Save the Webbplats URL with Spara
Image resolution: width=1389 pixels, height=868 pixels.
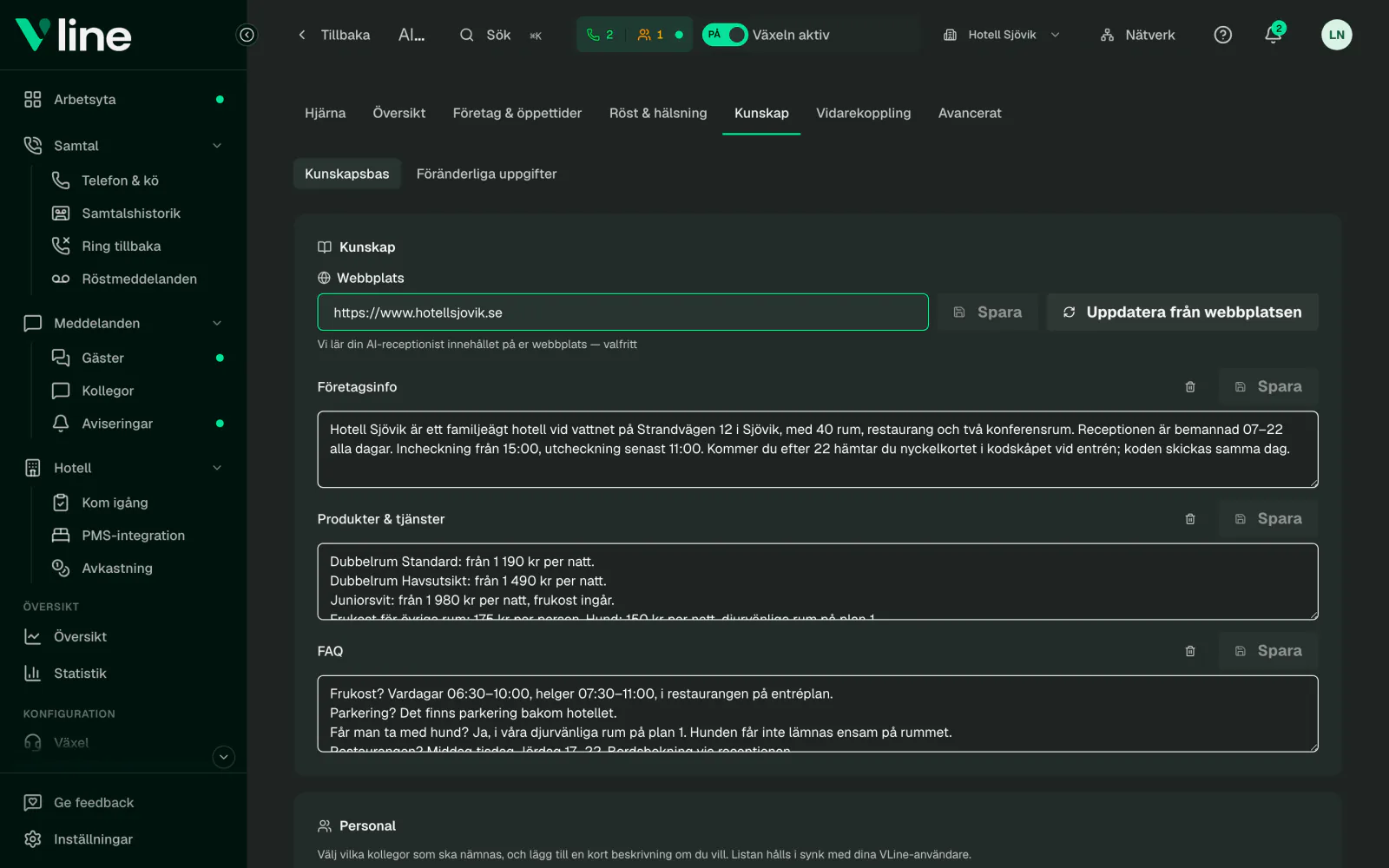988,312
